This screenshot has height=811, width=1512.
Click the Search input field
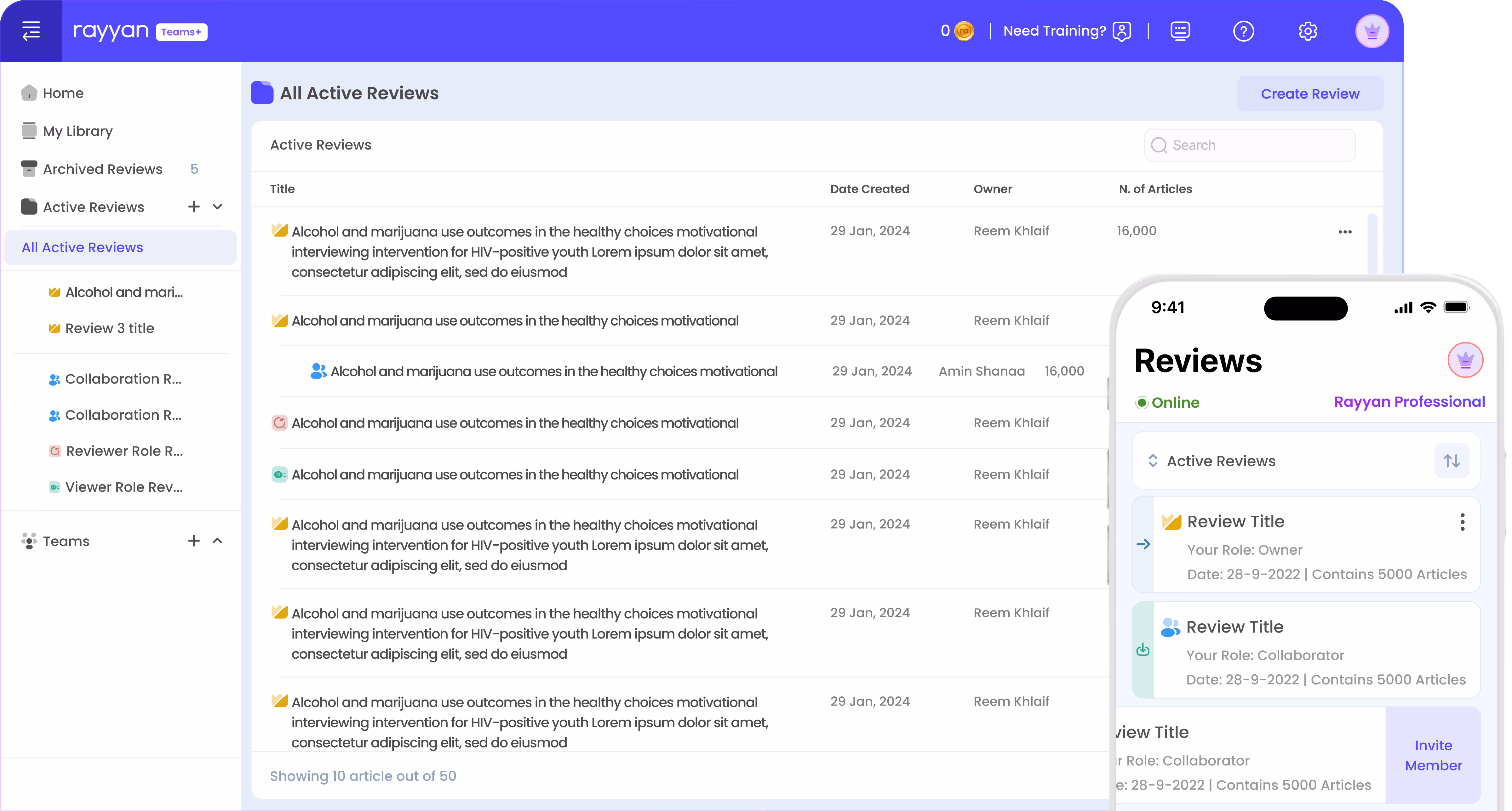pos(1250,145)
